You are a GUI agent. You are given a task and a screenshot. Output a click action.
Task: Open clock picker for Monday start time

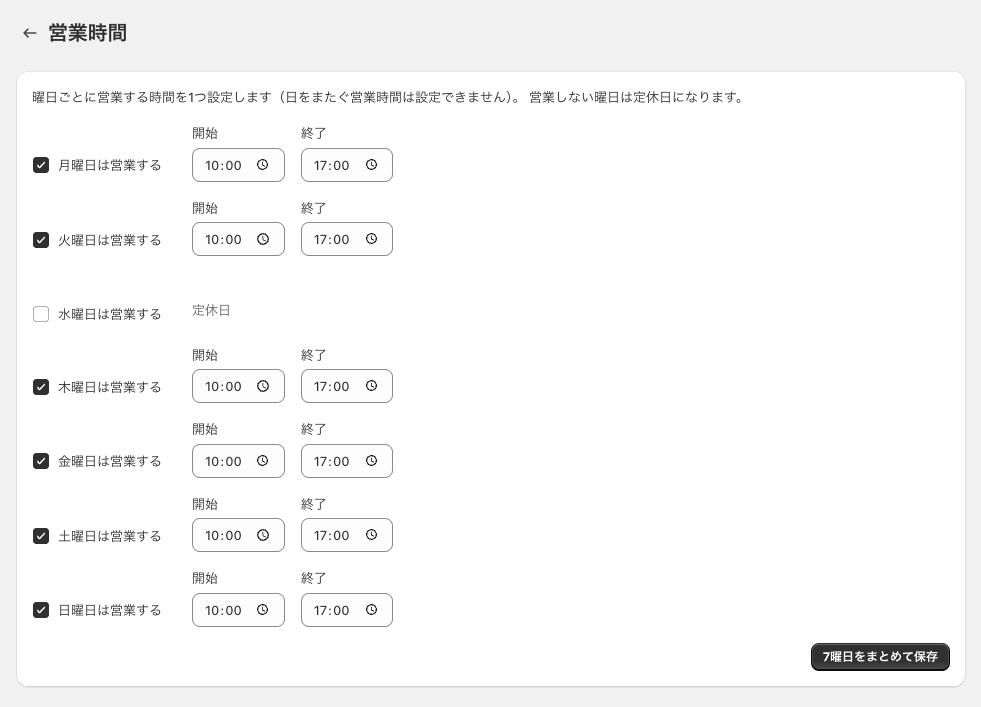pyautogui.click(x=263, y=165)
